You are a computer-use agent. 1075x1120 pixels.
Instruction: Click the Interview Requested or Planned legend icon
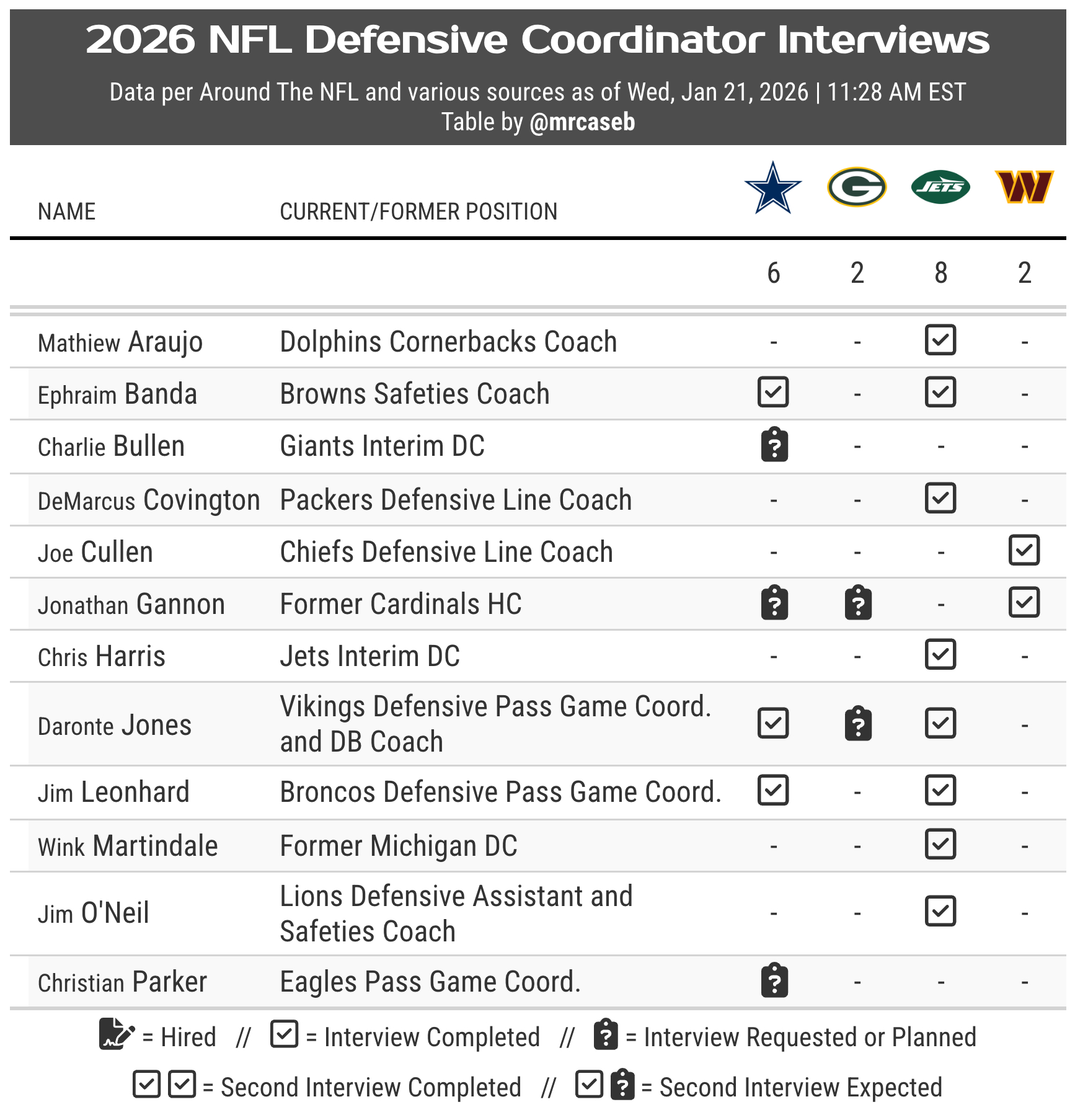click(x=606, y=1034)
